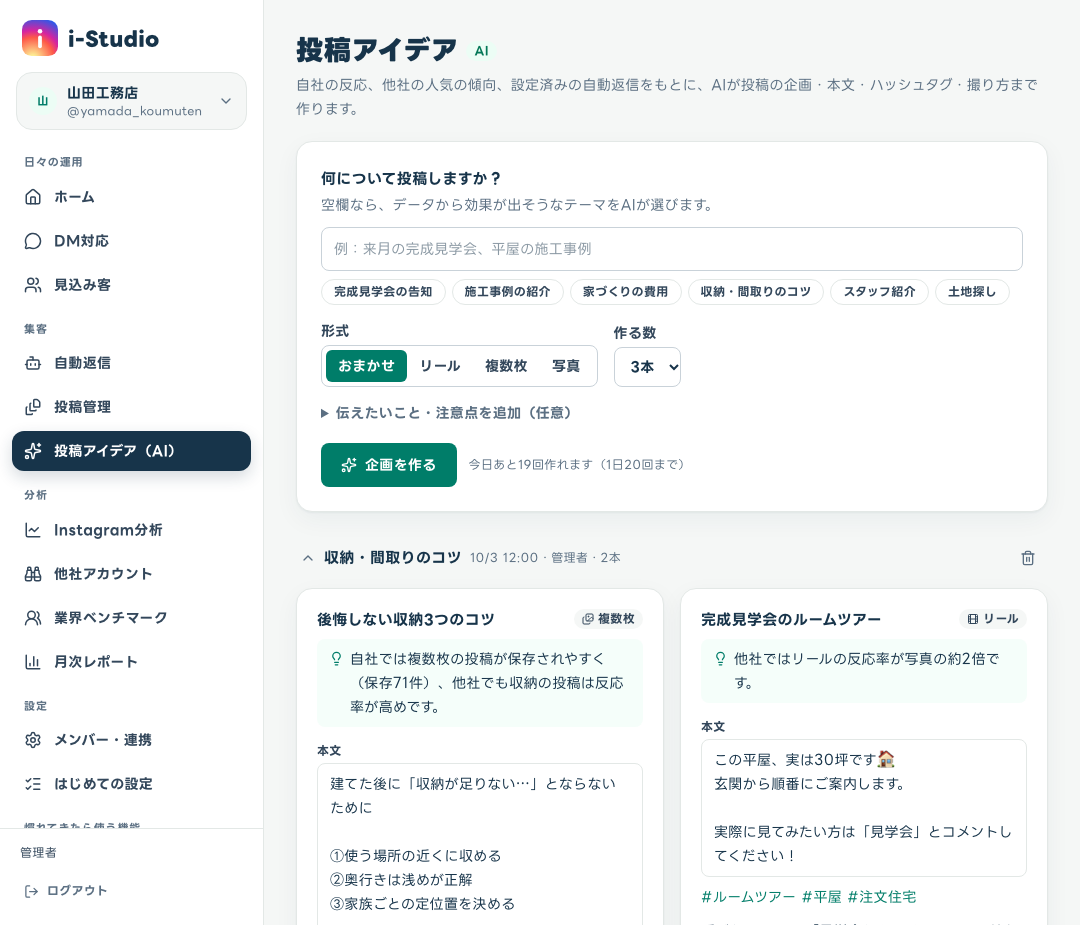This screenshot has height=925, width=1080.
Task: Open the ホーム home icon
Action: [x=33, y=197]
